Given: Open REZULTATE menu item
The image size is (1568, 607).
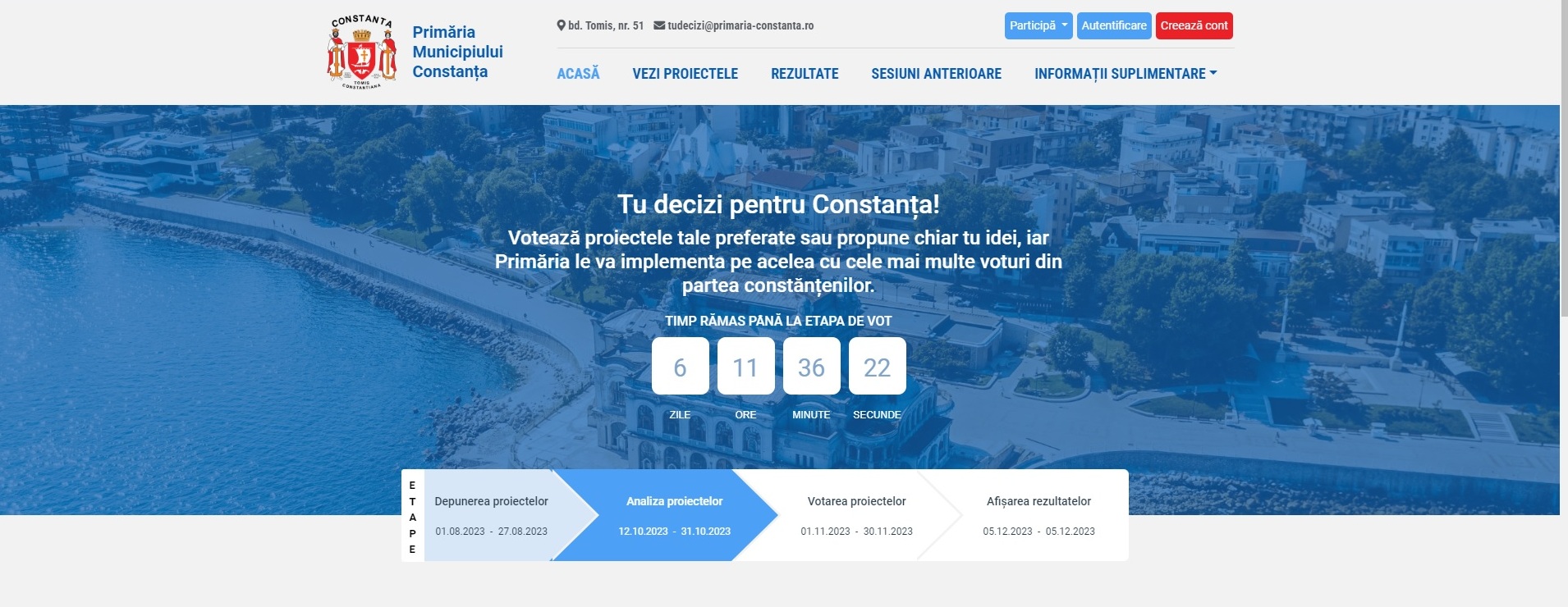Looking at the screenshot, I should tap(805, 74).
